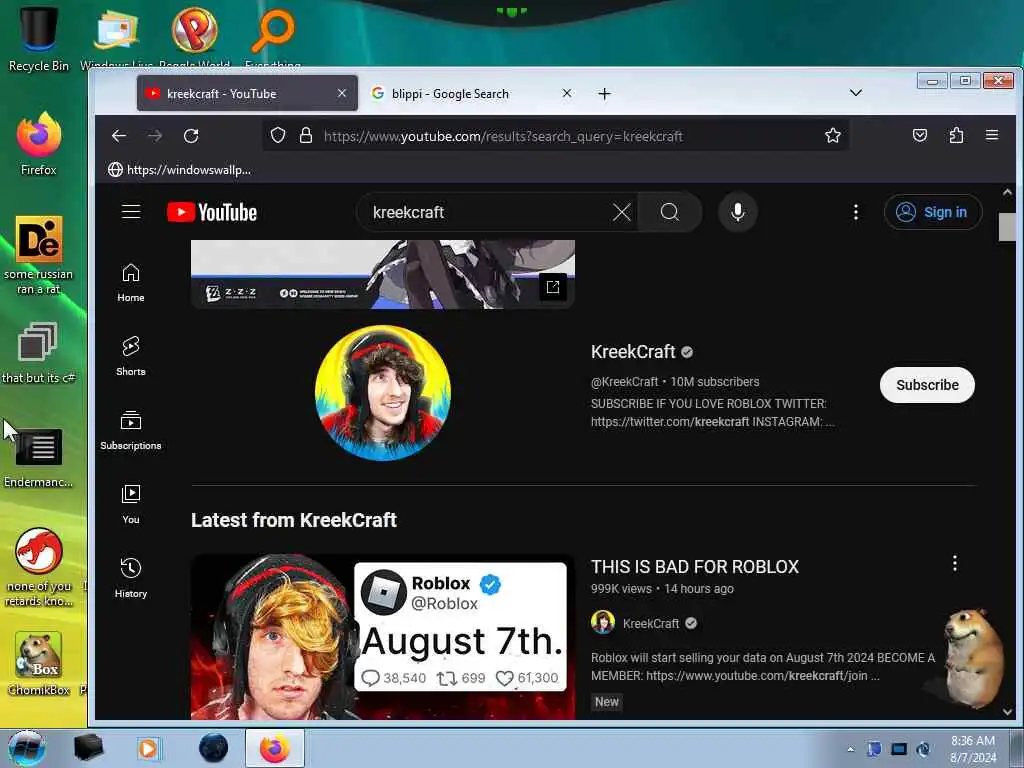Open the You section in the sidebar
The width and height of the screenshot is (1024, 768).
click(131, 505)
